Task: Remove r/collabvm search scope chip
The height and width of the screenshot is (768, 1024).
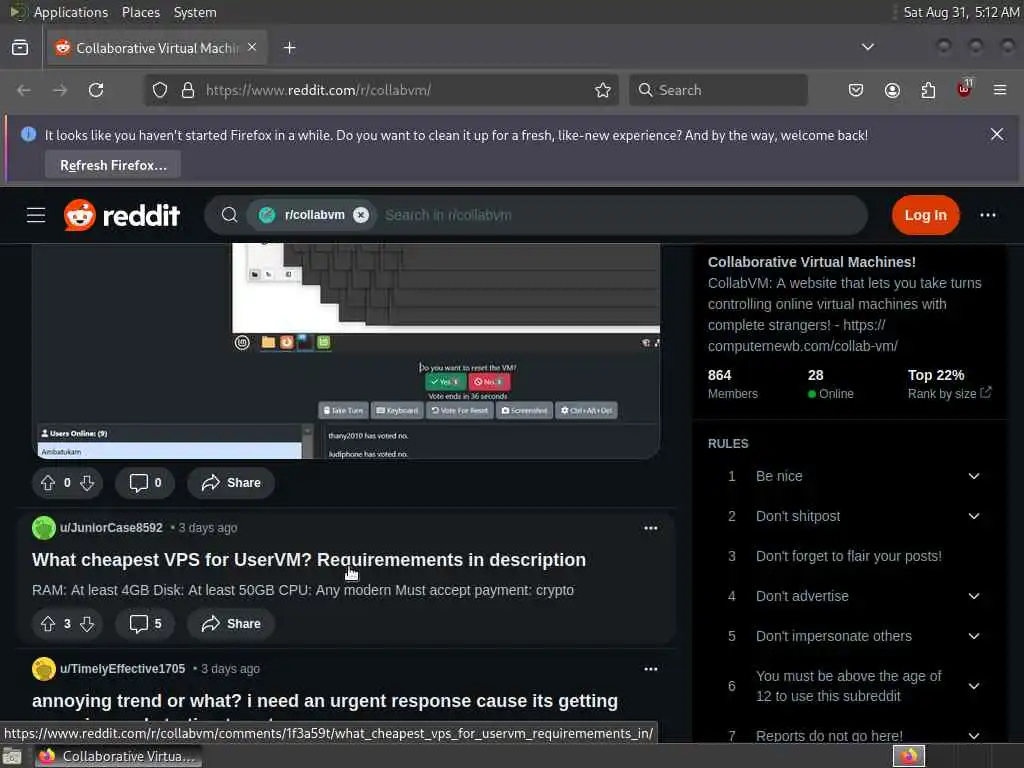Action: pos(360,215)
